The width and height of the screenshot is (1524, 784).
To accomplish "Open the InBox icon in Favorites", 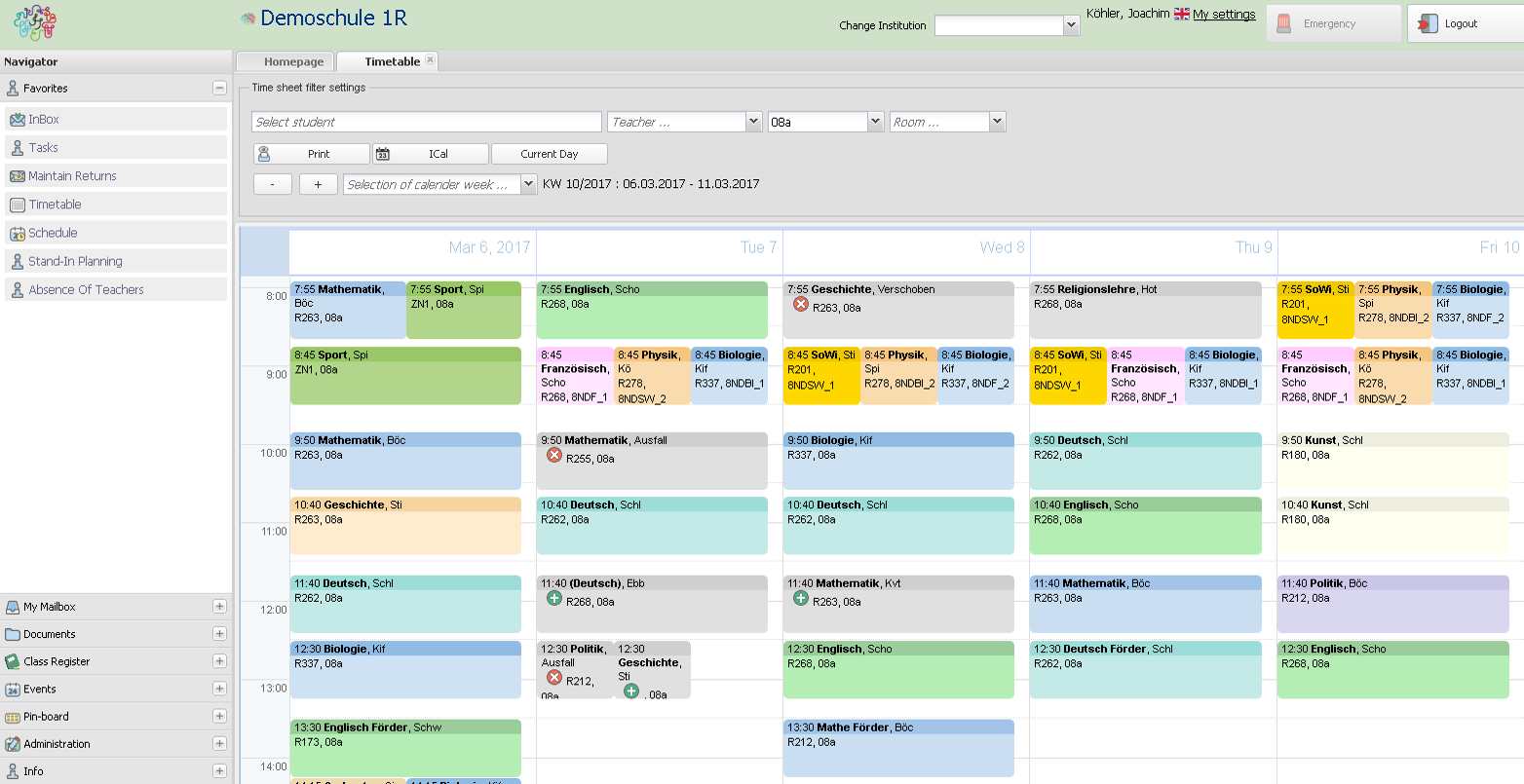I will tap(17, 120).
